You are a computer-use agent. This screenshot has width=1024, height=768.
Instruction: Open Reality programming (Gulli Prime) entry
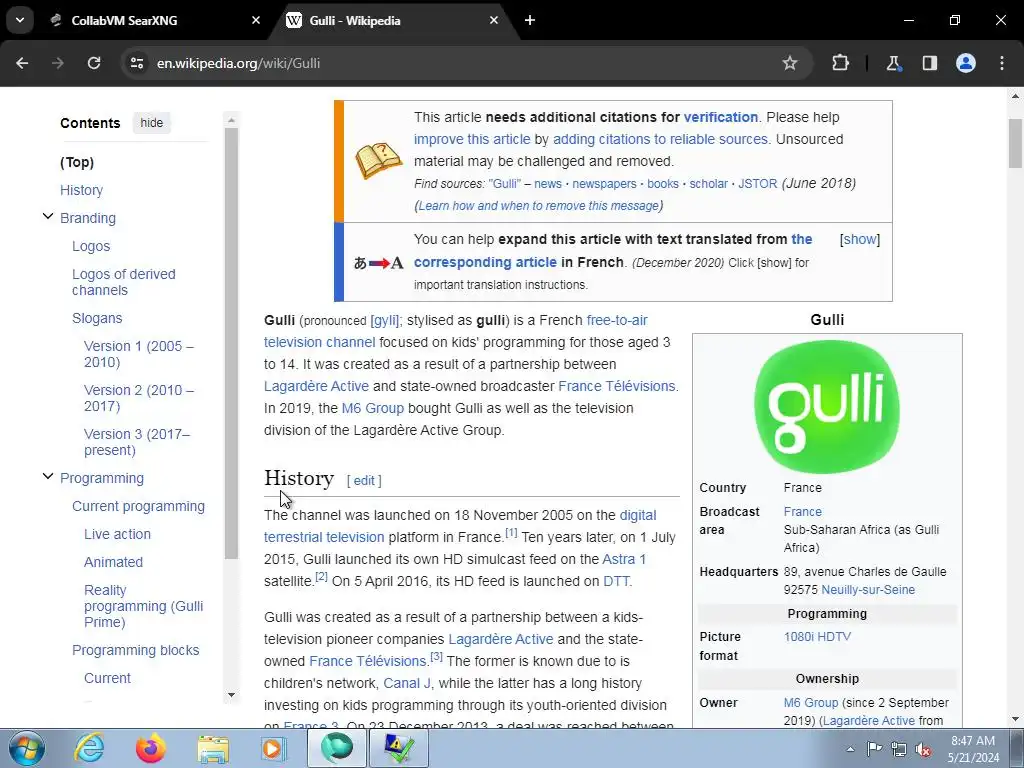(144, 606)
